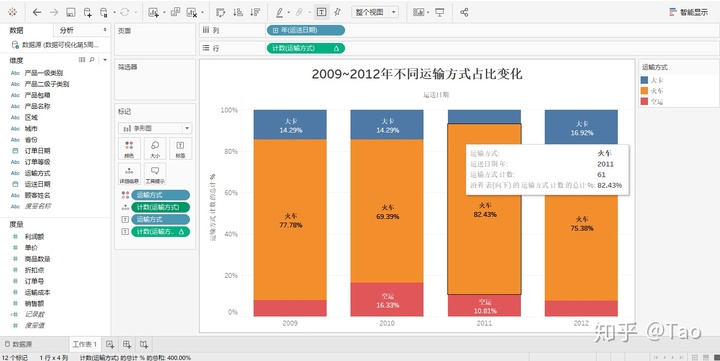Open the 数据源 tab at bottom
Image resolution: width=720 pixels, height=361 pixels.
coord(18,344)
